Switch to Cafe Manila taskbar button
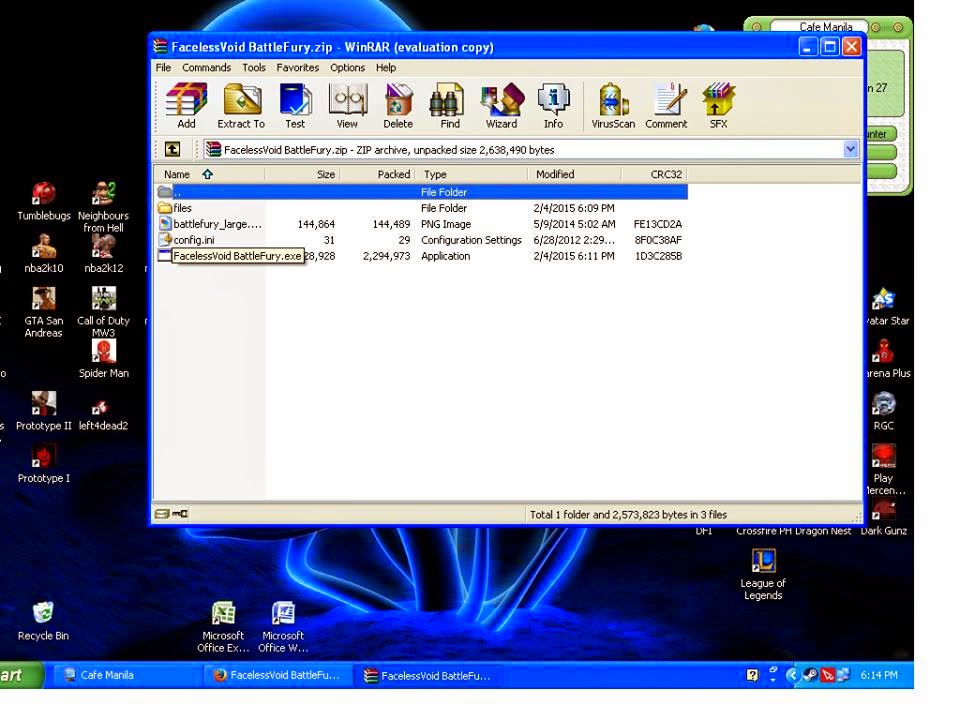 (99, 675)
